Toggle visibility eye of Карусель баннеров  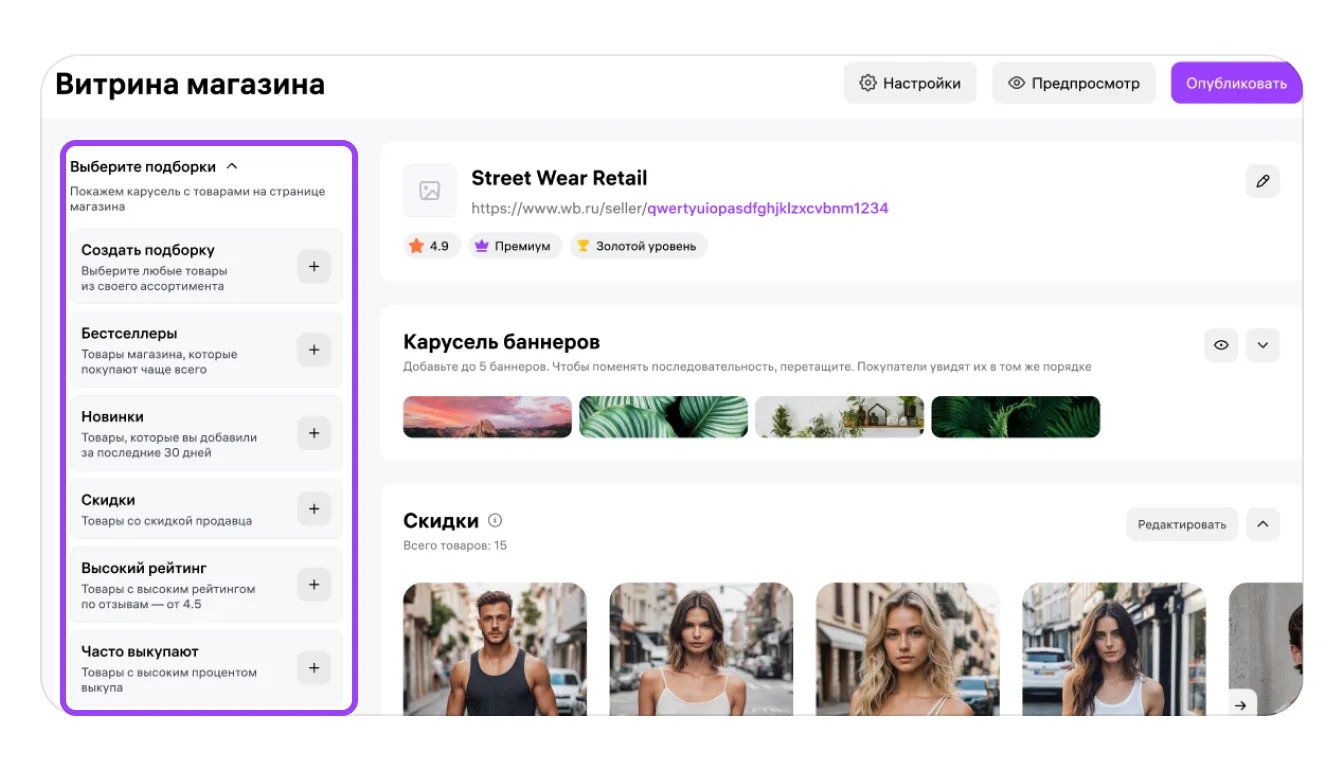[1221, 345]
